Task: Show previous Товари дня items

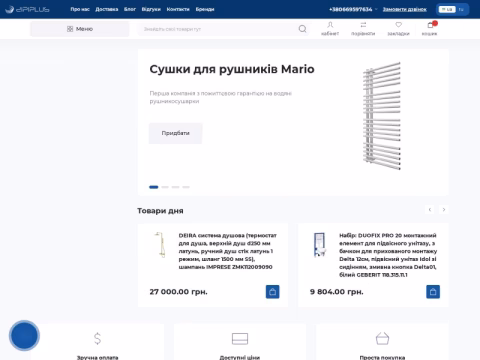Action: point(430,209)
